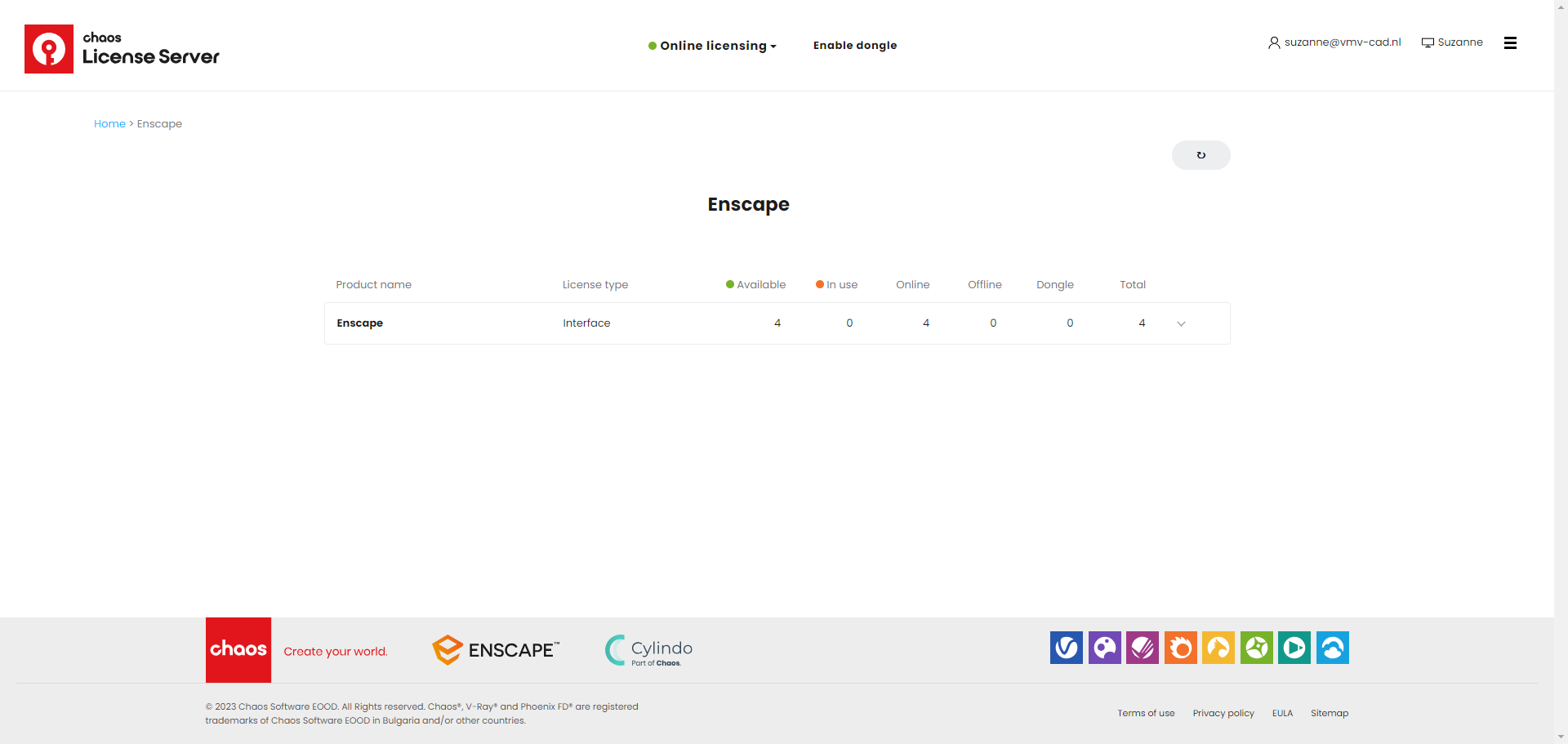Click the purple Corona icon in the footer

tap(1104, 648)
